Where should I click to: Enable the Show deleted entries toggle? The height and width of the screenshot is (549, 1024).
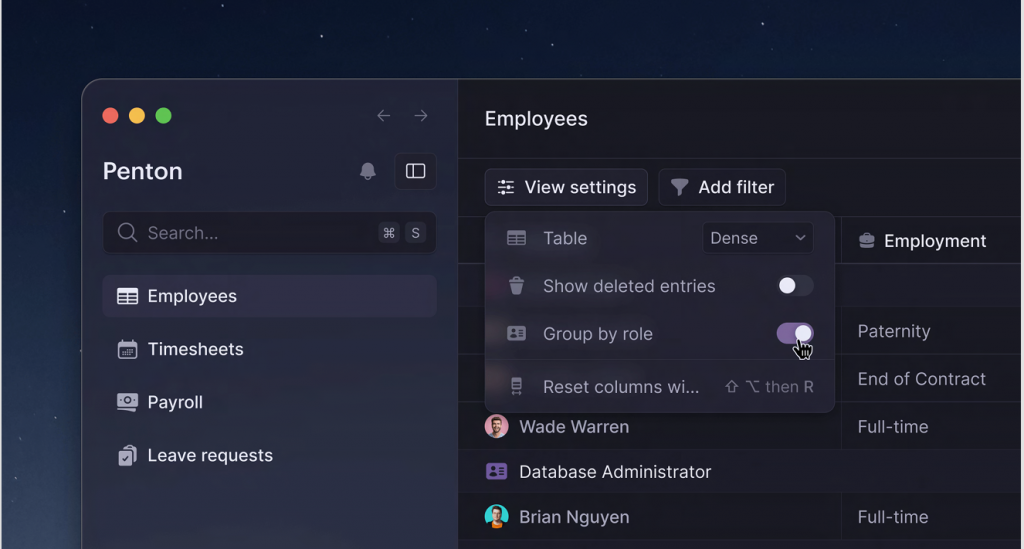[x=795, y=286]
